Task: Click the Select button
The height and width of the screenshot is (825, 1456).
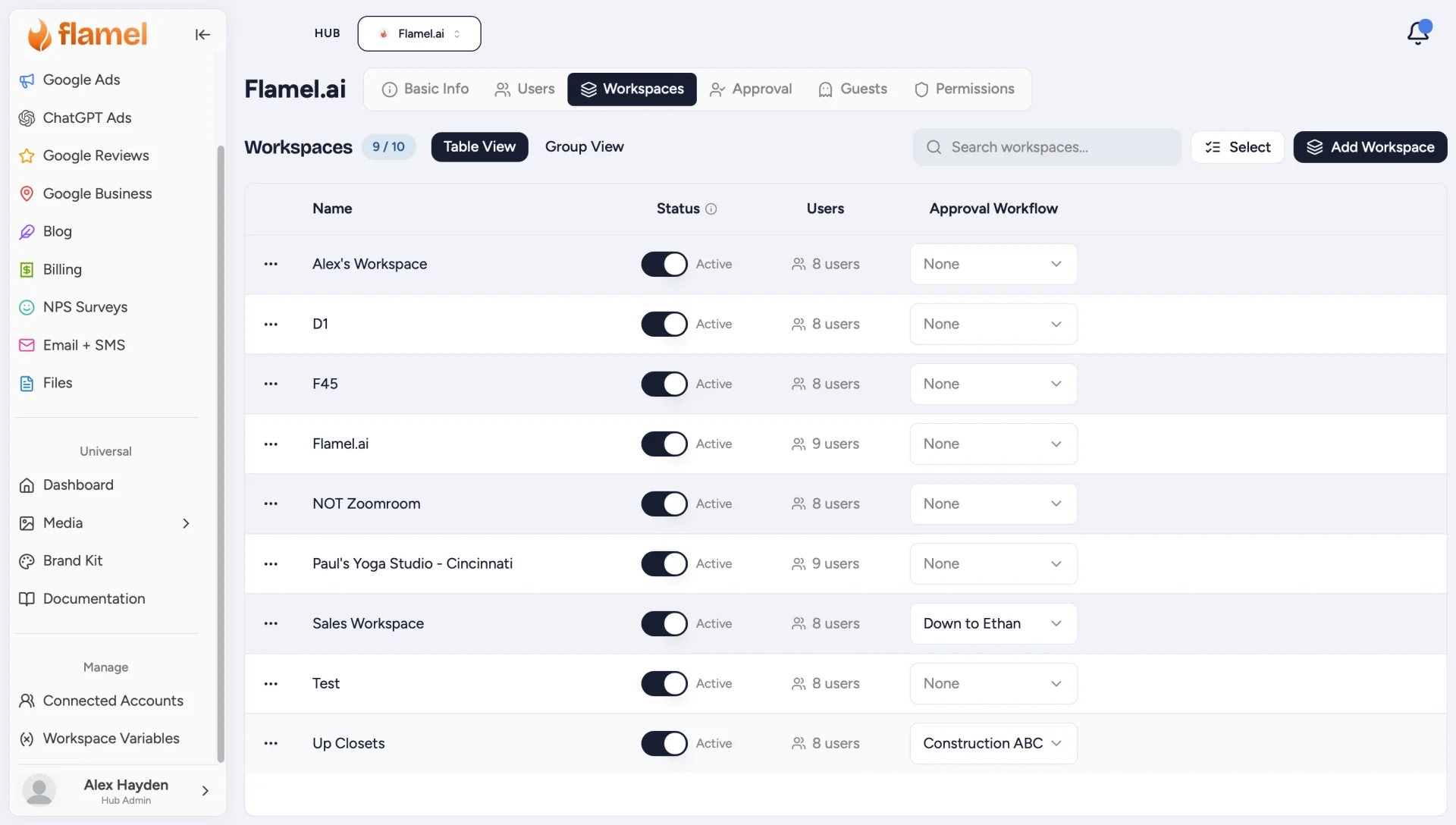Action: tap(1238, 147)
